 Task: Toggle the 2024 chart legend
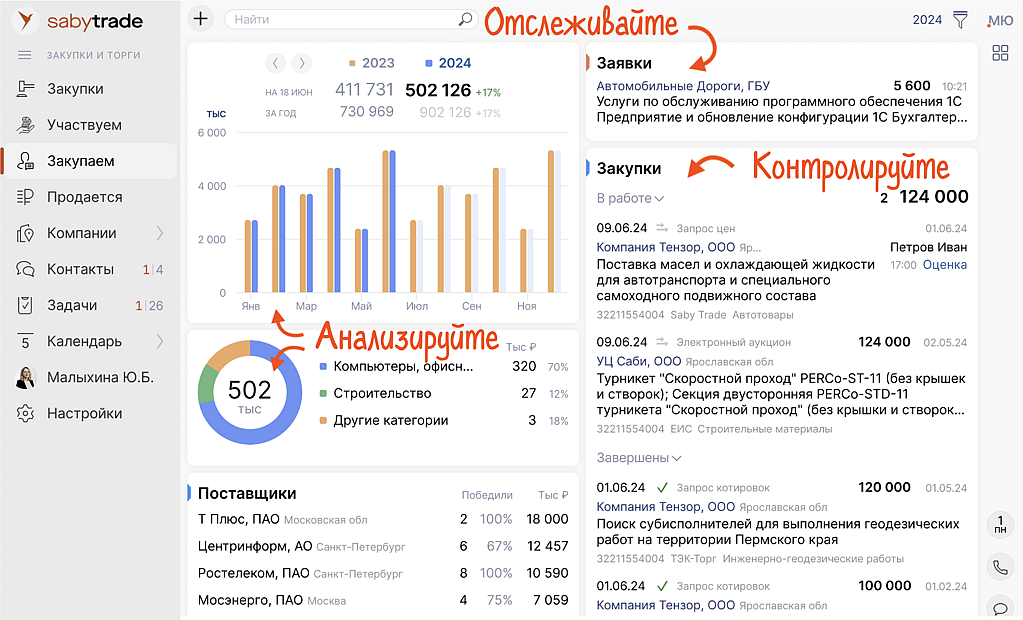[448, 63]
